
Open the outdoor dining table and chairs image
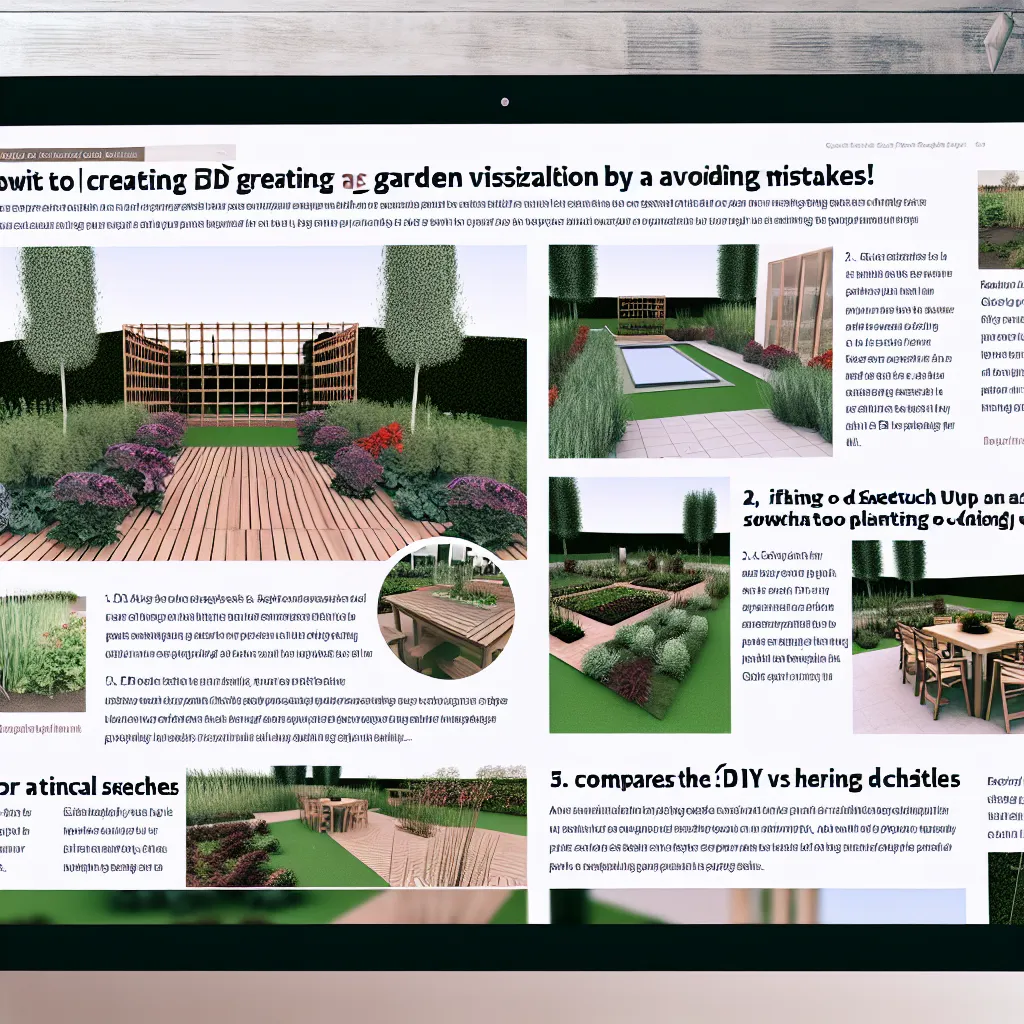coord(938,637)
